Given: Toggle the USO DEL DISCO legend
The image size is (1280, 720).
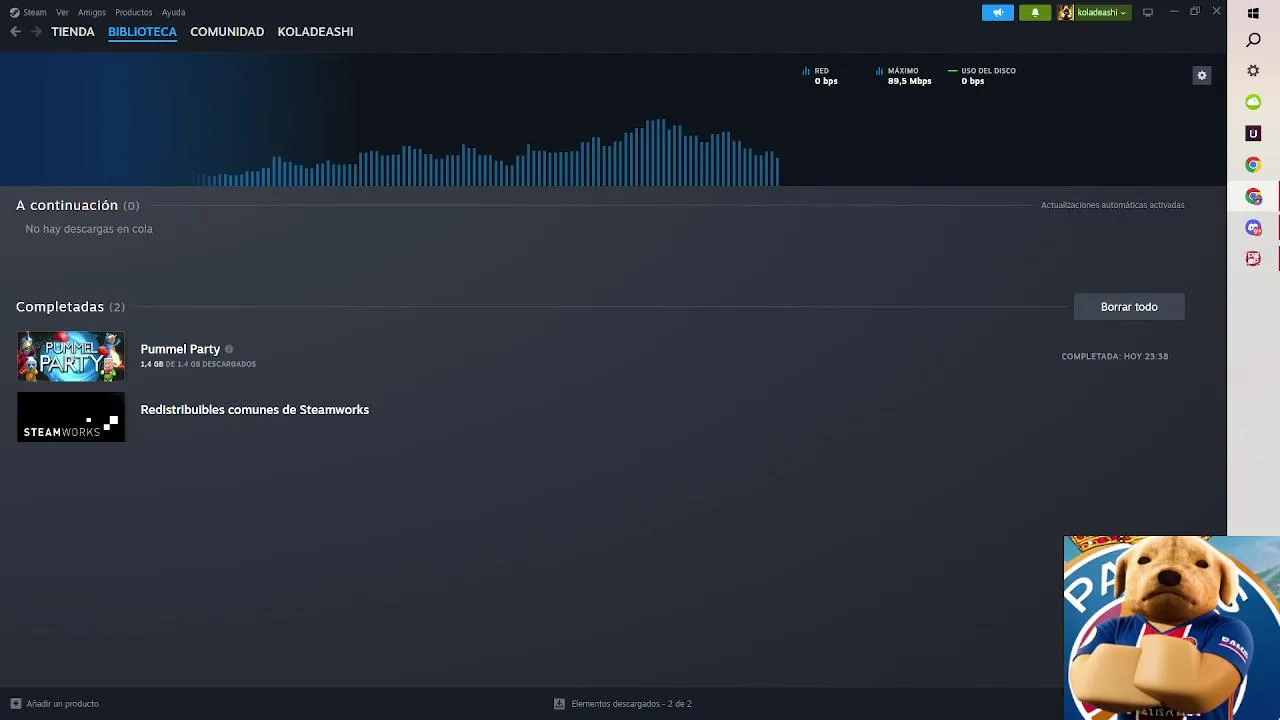Looking at the screenshot, I should click(x=982, y=76).
